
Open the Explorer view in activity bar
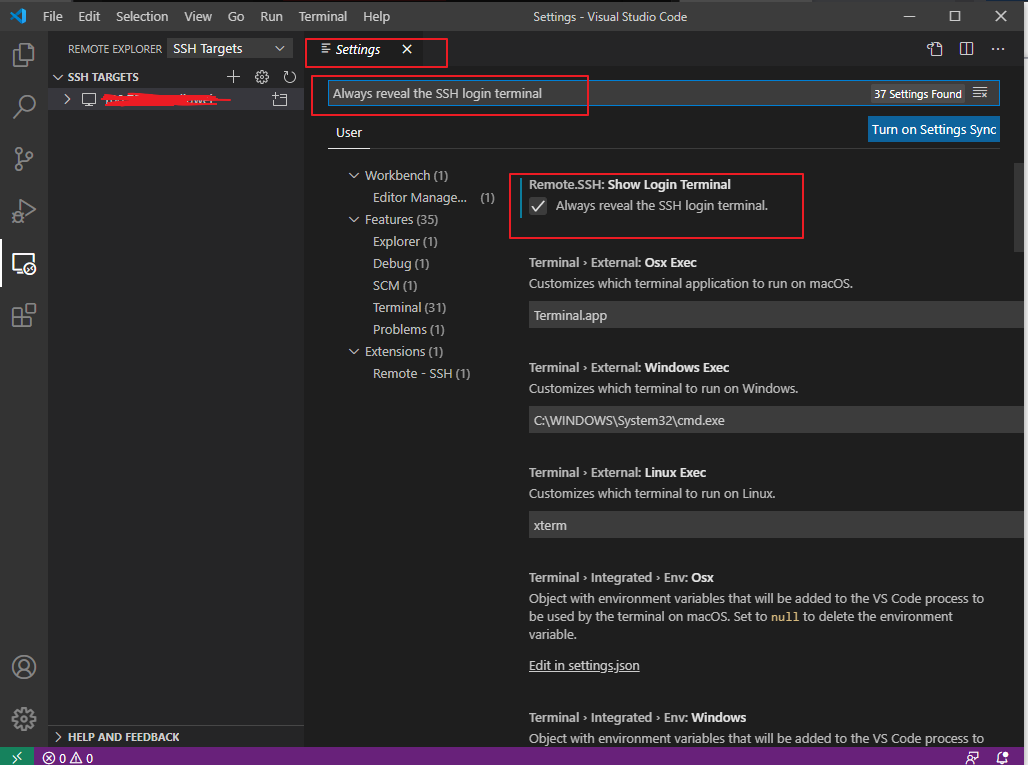point(24,54)
